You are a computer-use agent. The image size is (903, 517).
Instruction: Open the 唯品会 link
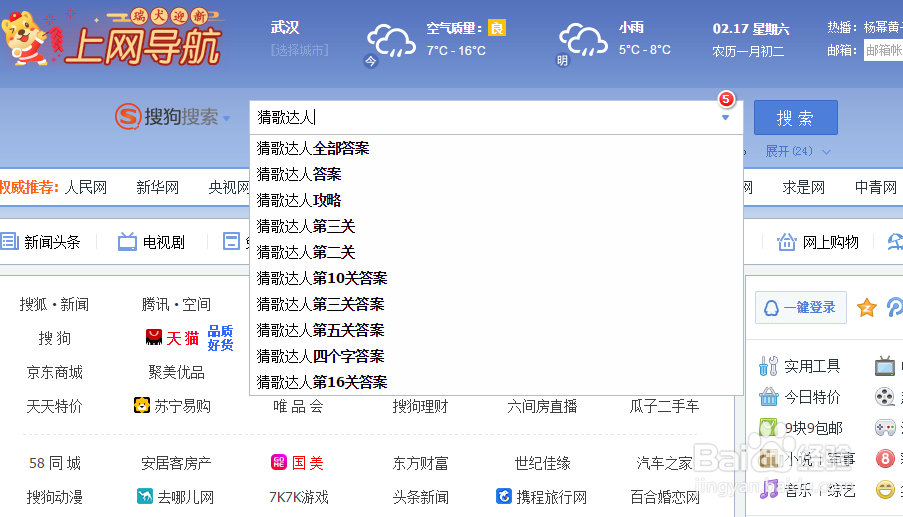click(298, 406)
